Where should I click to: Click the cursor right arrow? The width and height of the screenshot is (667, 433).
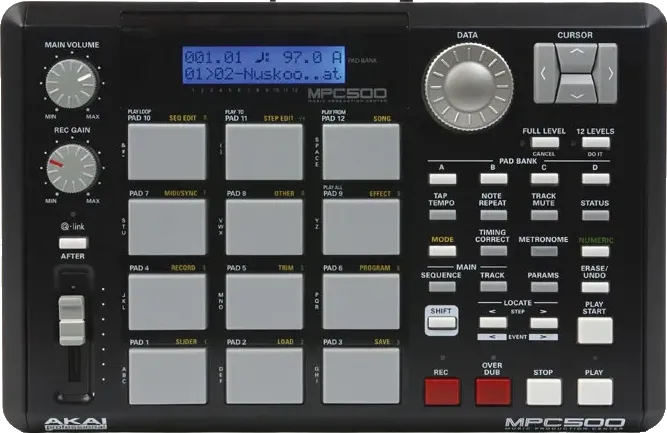click(x=607, y=73)
